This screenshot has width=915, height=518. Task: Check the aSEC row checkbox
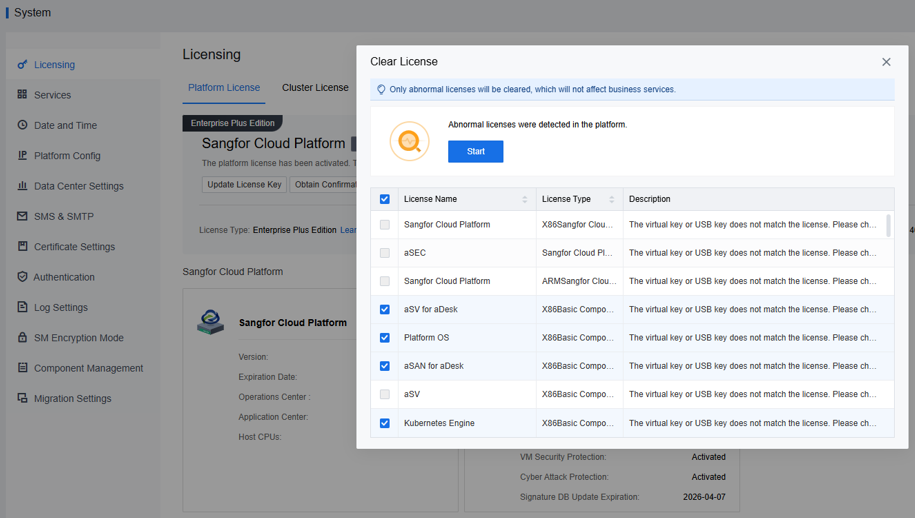385,253
